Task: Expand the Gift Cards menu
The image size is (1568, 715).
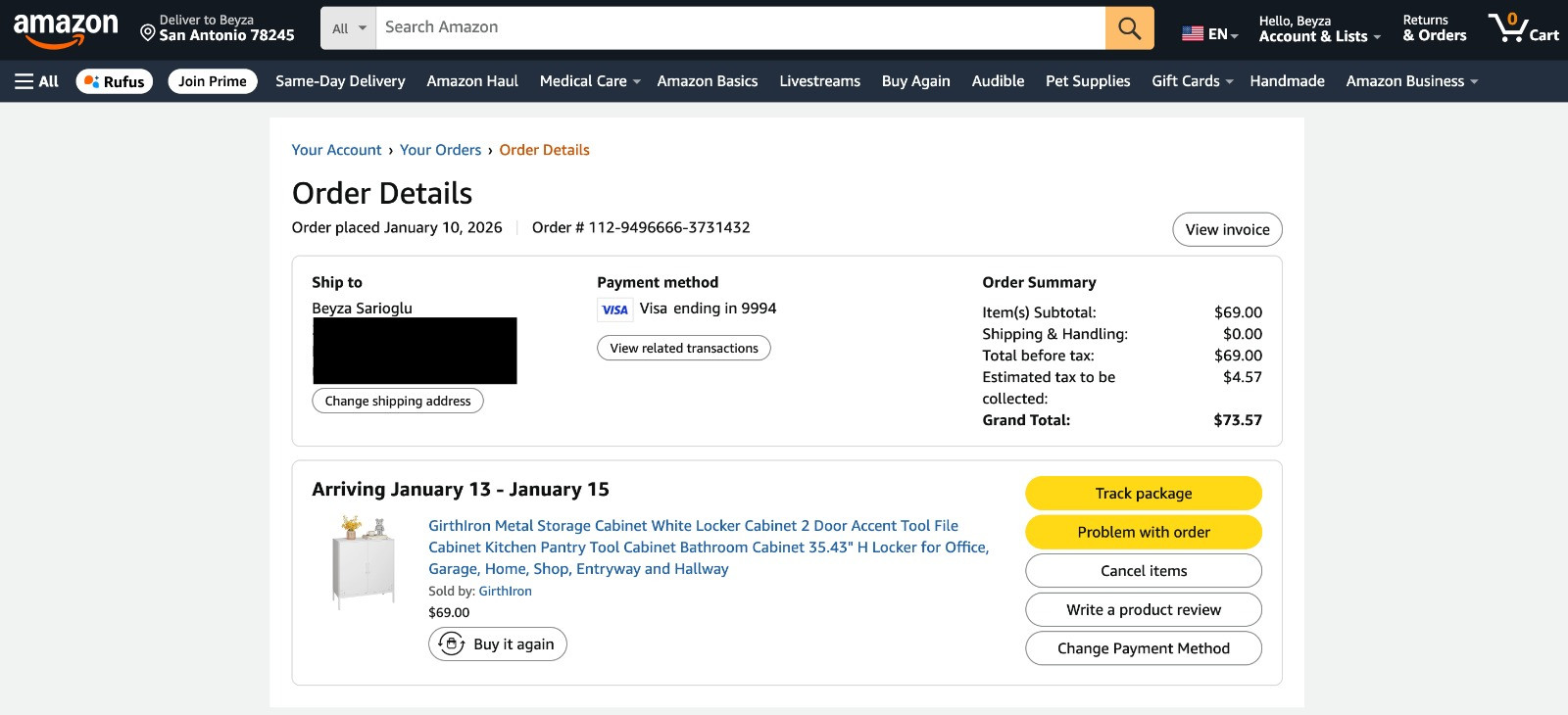Action: click(x=1192, y=81)
